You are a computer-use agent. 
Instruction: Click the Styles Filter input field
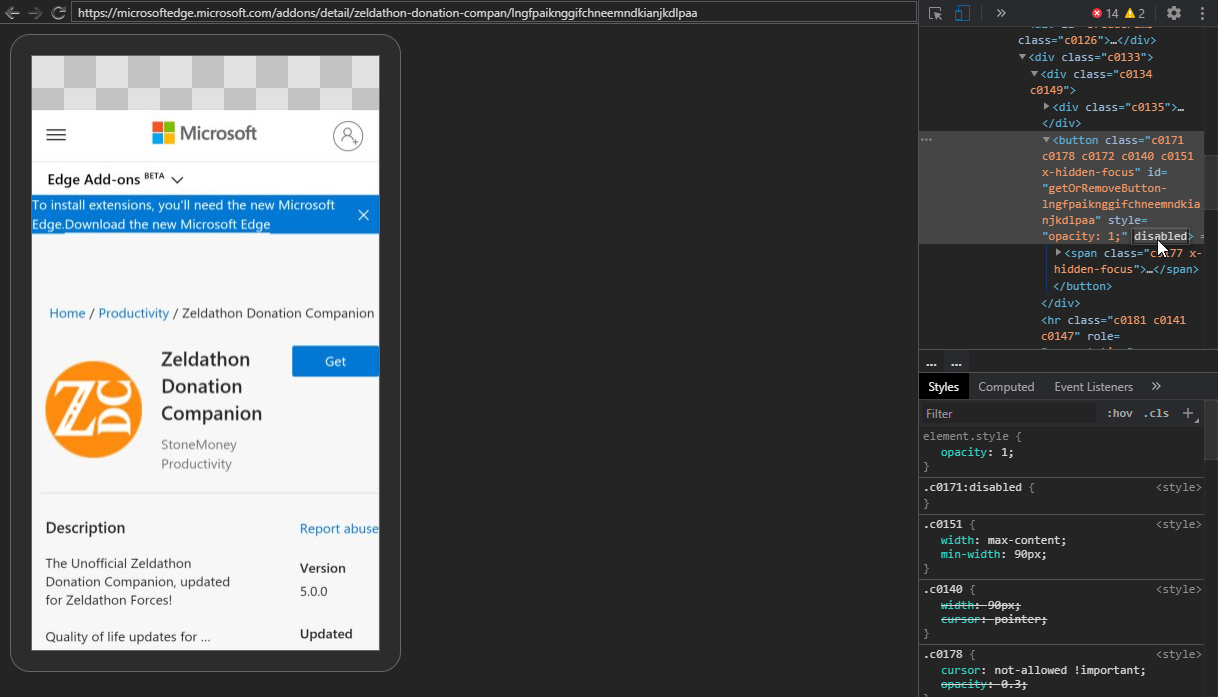[x=1008, y=413]
